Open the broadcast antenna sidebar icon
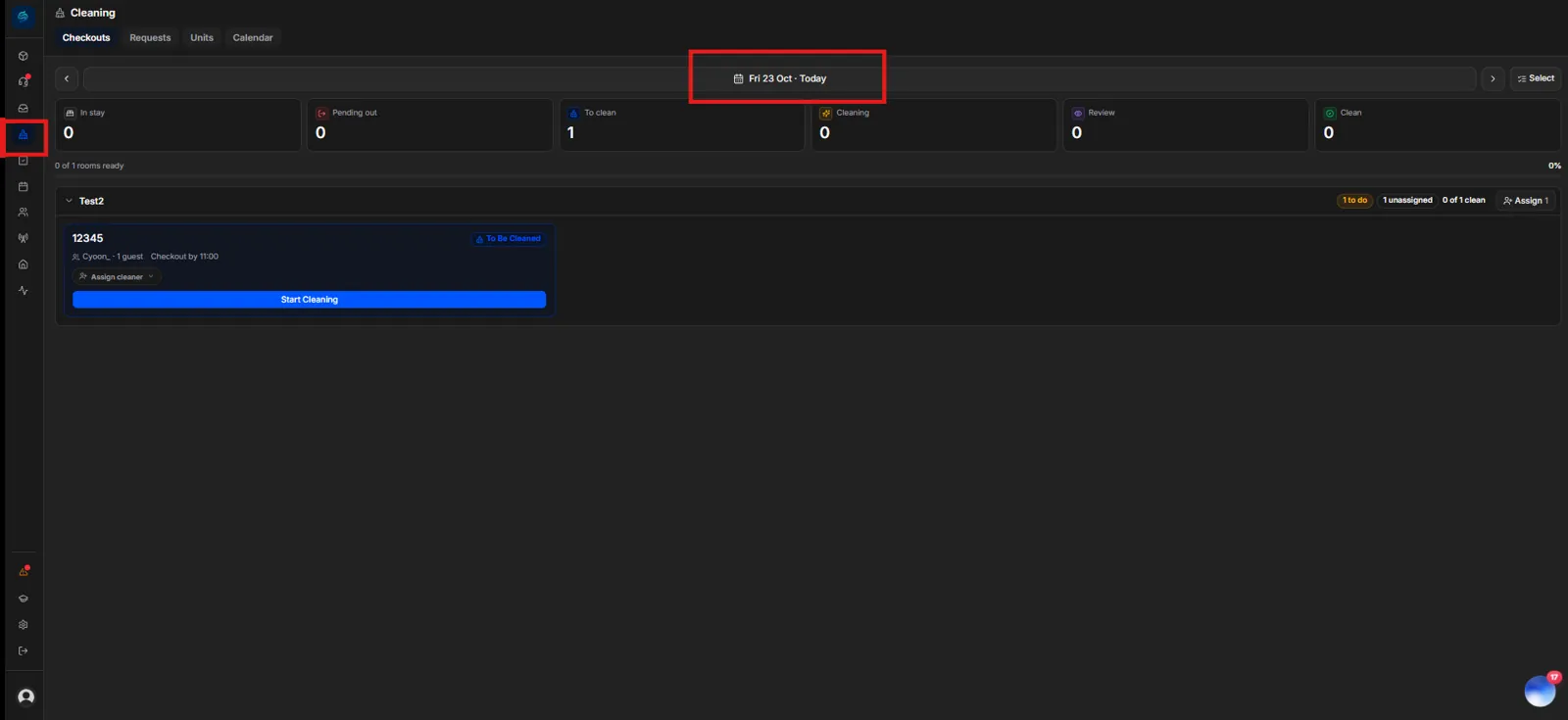 coord(24,238)
